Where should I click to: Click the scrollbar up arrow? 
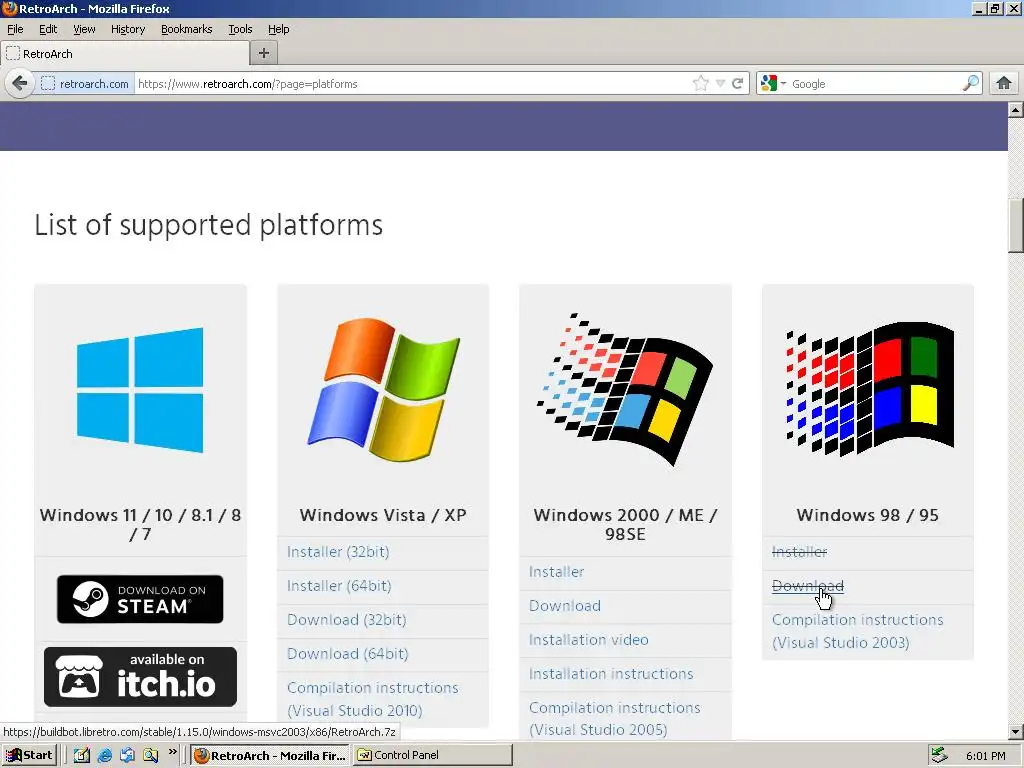(1016, 110)
